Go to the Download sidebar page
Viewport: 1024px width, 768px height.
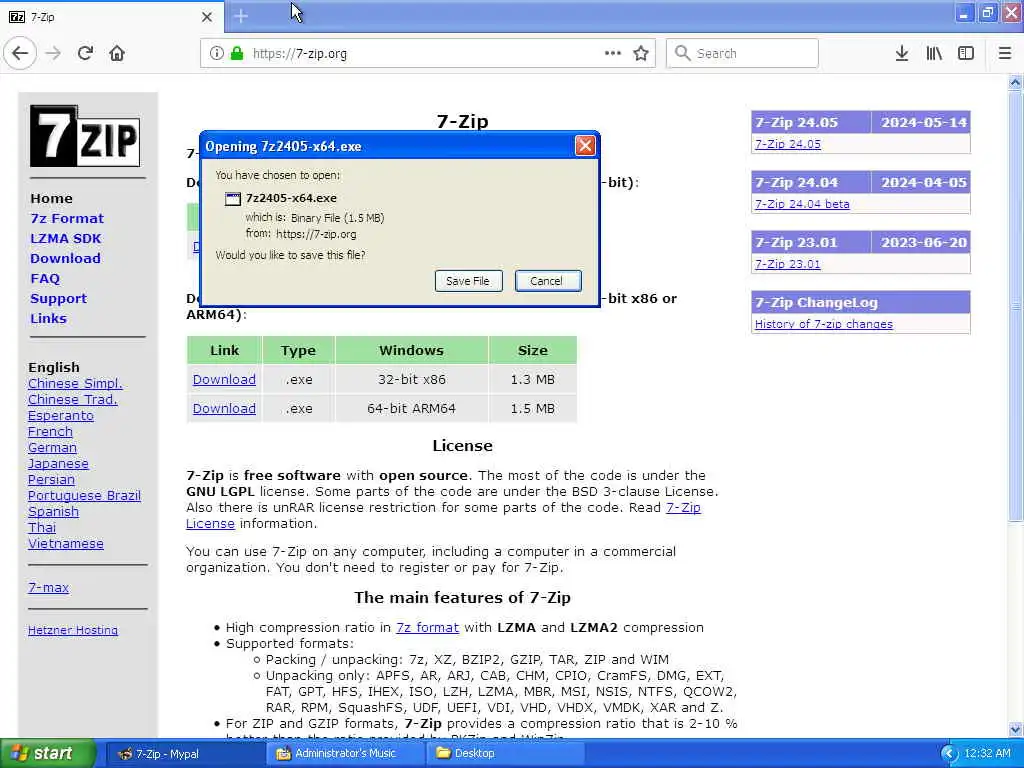[x=65, y=259]
